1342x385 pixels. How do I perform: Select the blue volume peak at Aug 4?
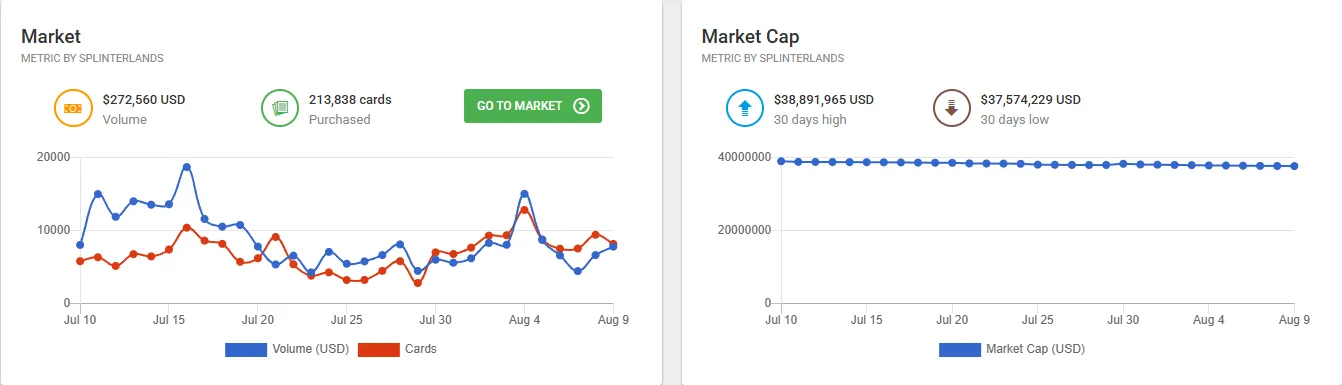524,194
